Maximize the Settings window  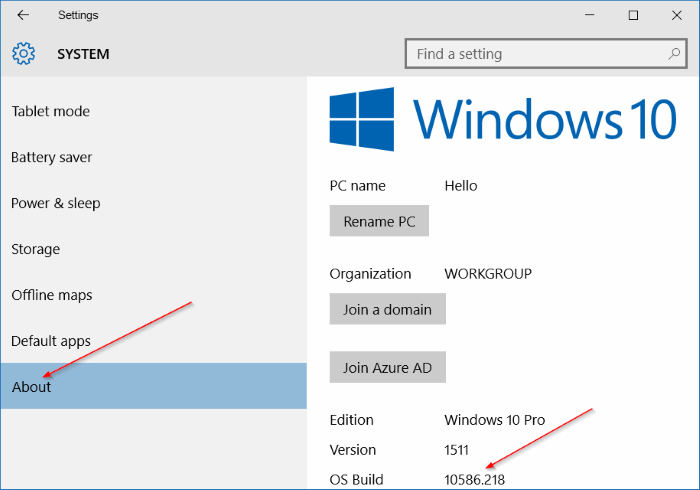tap(633, 15)
